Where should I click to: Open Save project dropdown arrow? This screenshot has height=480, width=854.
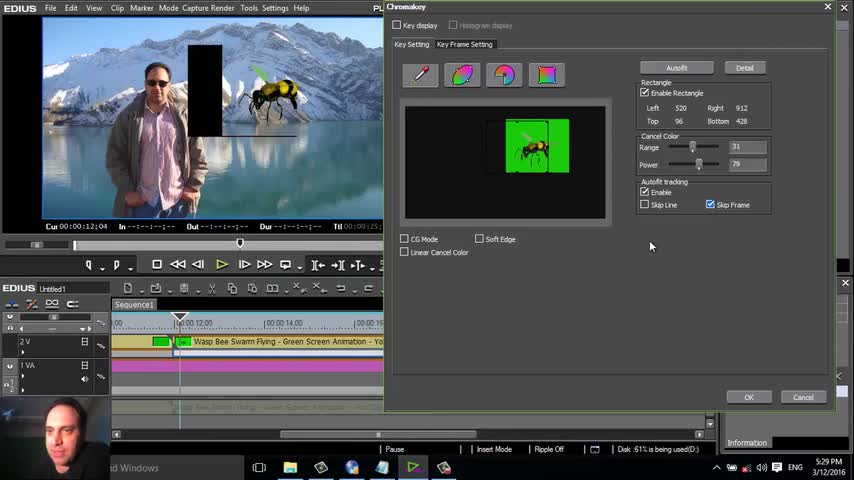coord(198,291)
